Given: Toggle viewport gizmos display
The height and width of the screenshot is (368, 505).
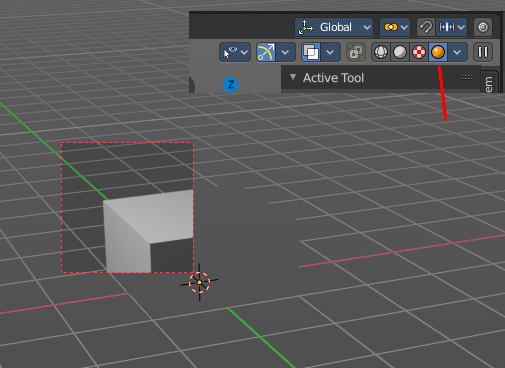Looking at the screenshot, I should (x=266, y=52).
